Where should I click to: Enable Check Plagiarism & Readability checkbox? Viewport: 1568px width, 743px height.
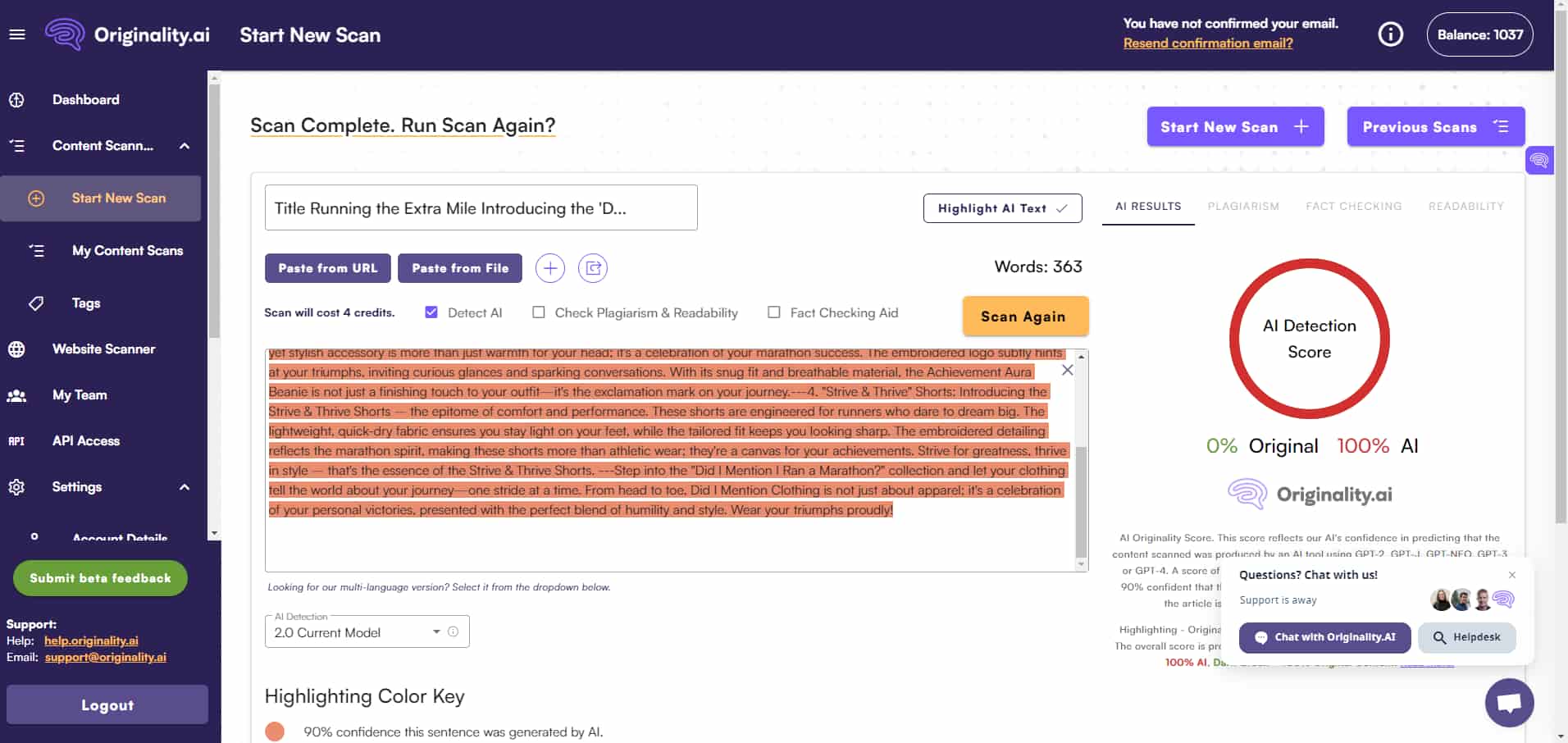(x=538, y=312)
